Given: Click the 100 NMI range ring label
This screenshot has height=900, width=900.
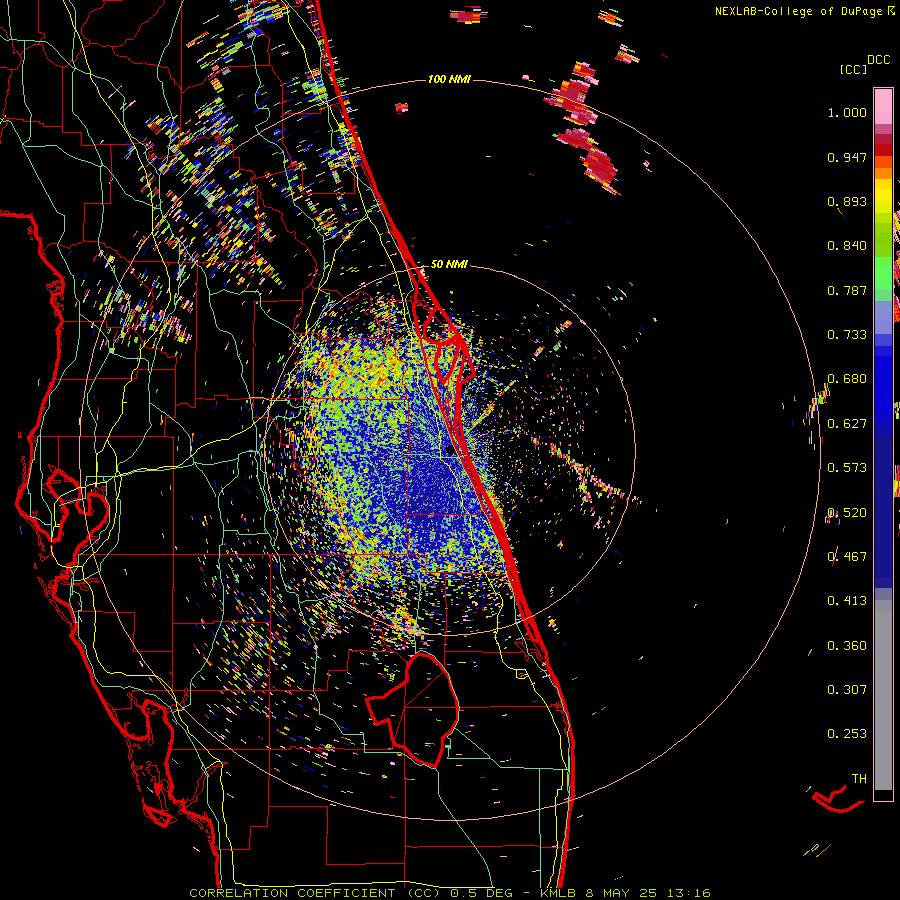Looking at the screenshot, I should (449, 79).
